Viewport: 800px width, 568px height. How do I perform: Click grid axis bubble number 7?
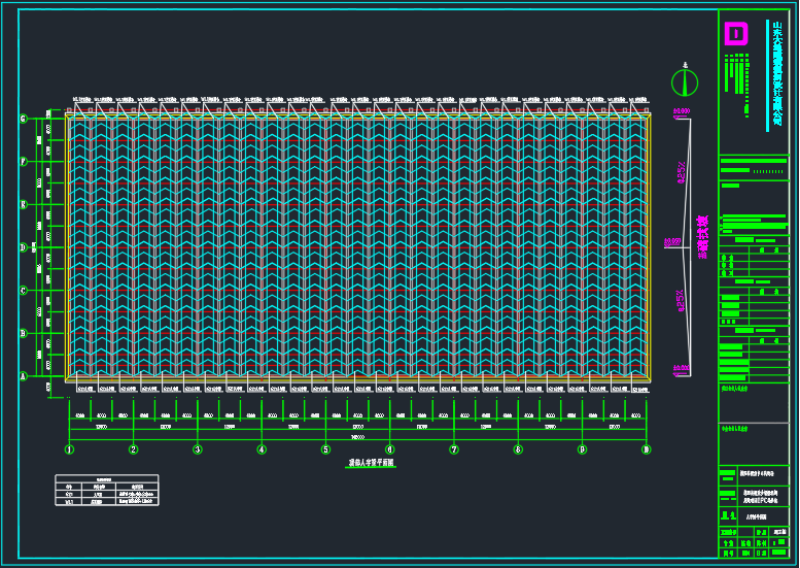click(454, 450)
